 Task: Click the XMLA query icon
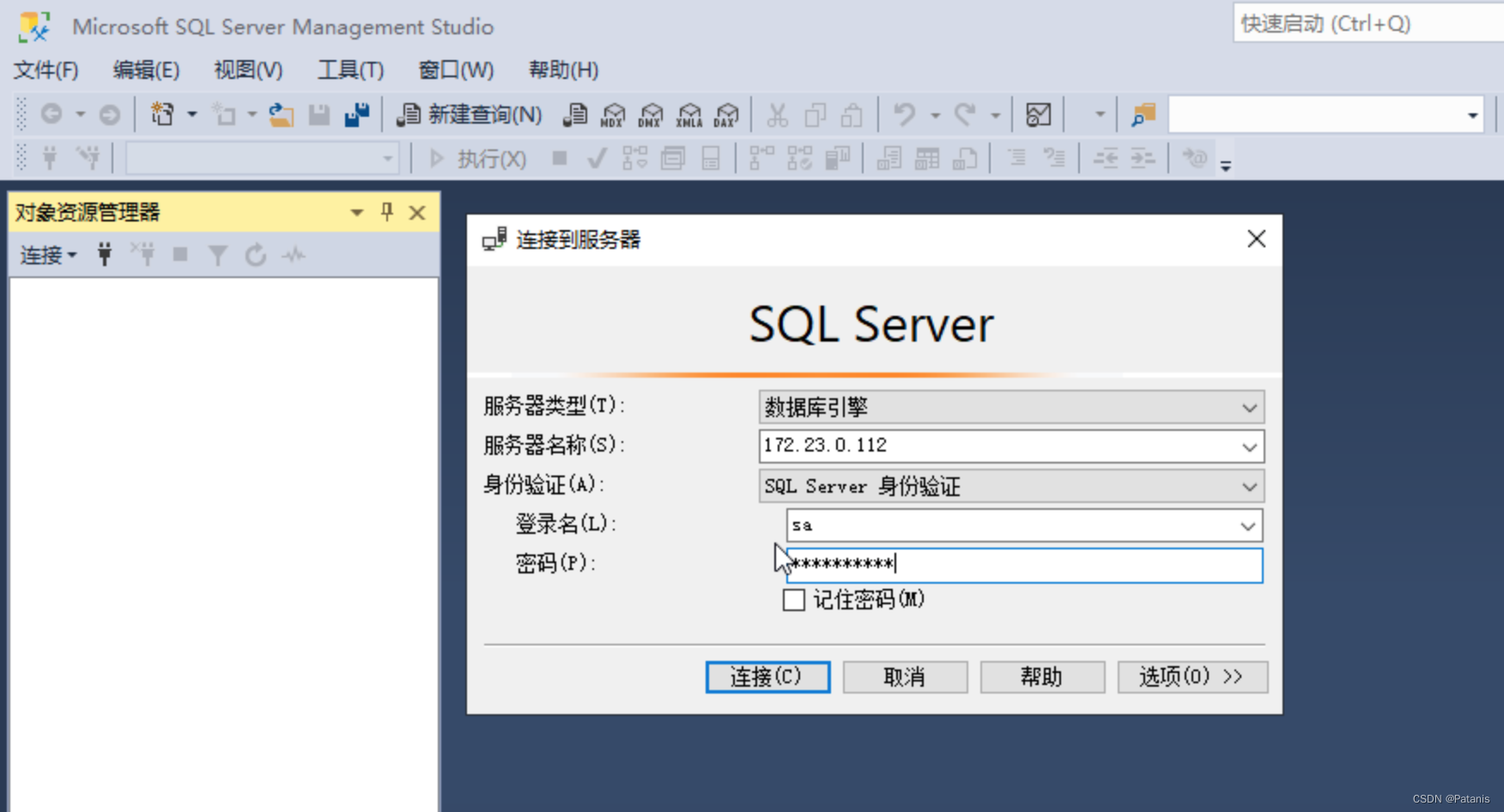(689, 114)
